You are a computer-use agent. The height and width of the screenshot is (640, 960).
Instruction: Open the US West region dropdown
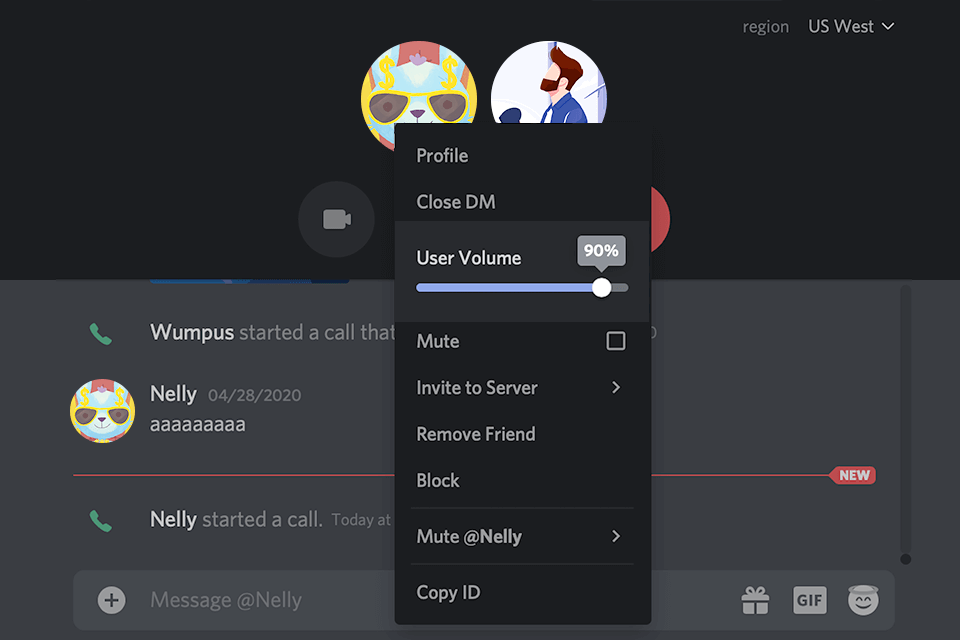(851, 26)
